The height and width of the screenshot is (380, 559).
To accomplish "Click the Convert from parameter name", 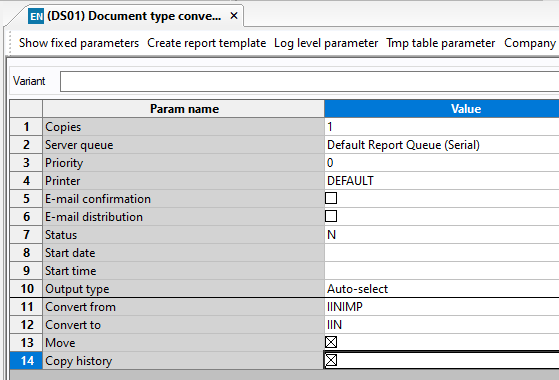I will (x=183, y=307).
